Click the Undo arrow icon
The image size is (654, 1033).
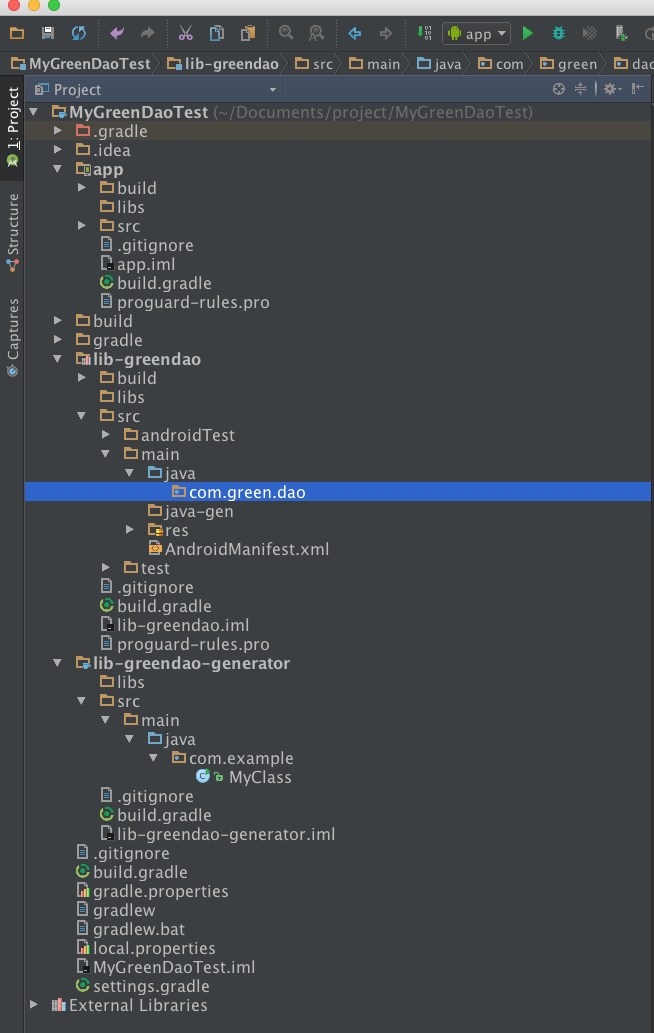(118, 34)
